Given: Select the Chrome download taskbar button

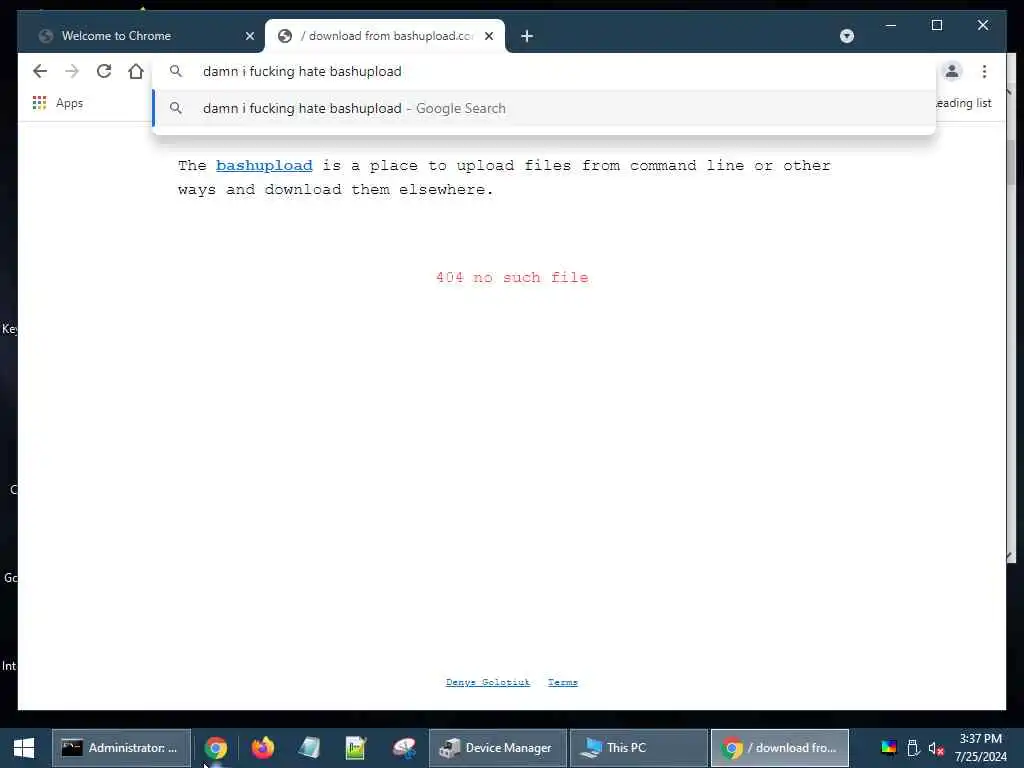Looking at the screenshot, I should point(780,748).
